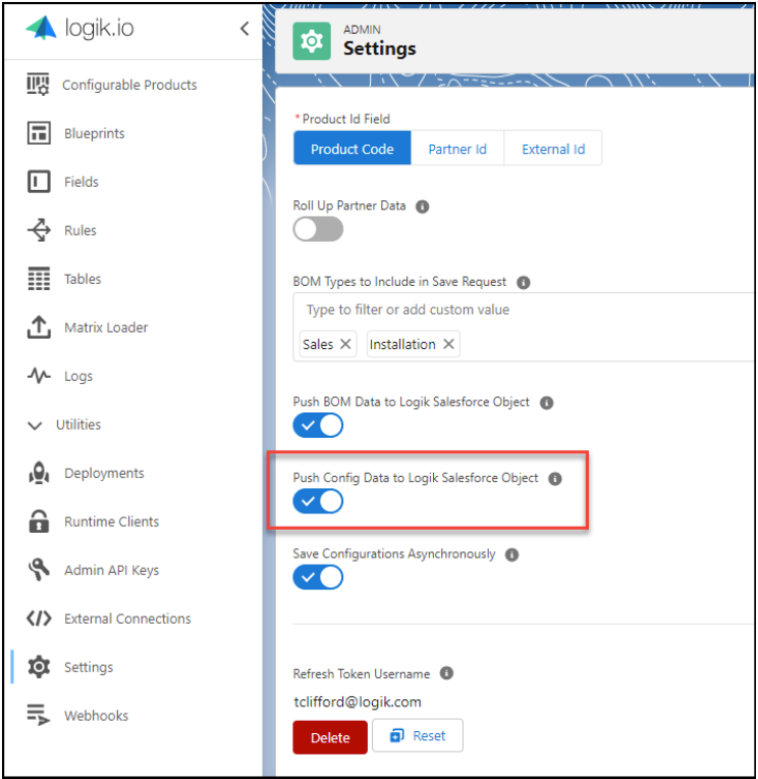Click the red Delete button
758x779 pixels.
[330, 737]
